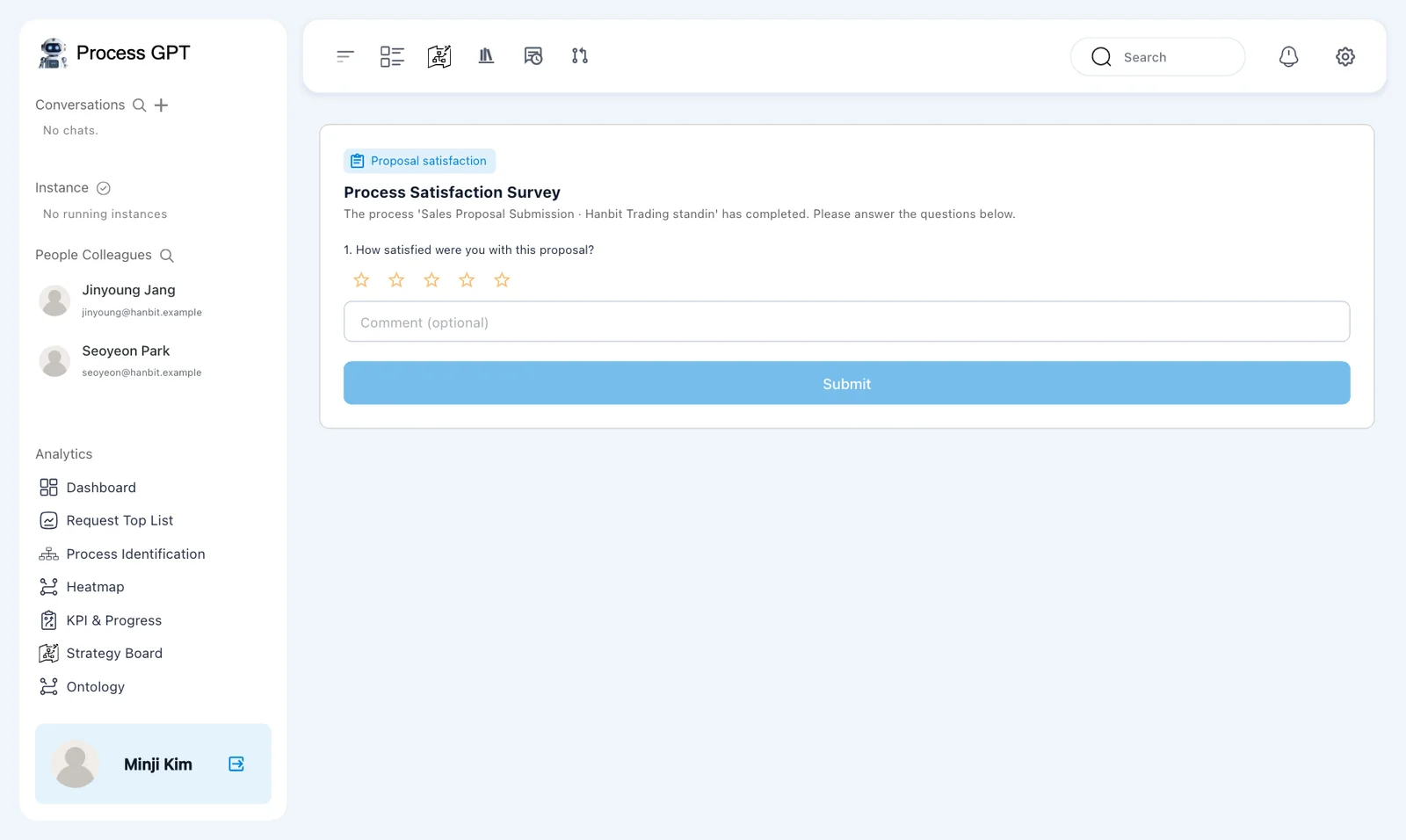Rate the proposal three stars
Viewport: 1406px width, 840px height.
pos(431,280)
